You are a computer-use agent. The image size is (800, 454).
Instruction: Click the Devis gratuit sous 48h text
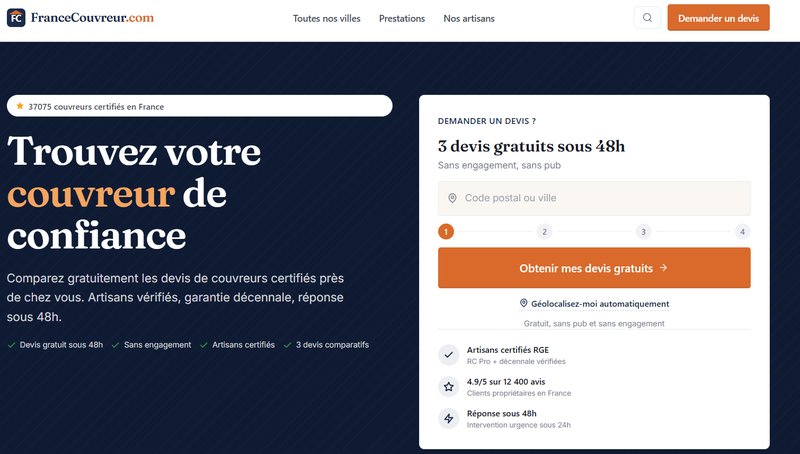point(61,345)
